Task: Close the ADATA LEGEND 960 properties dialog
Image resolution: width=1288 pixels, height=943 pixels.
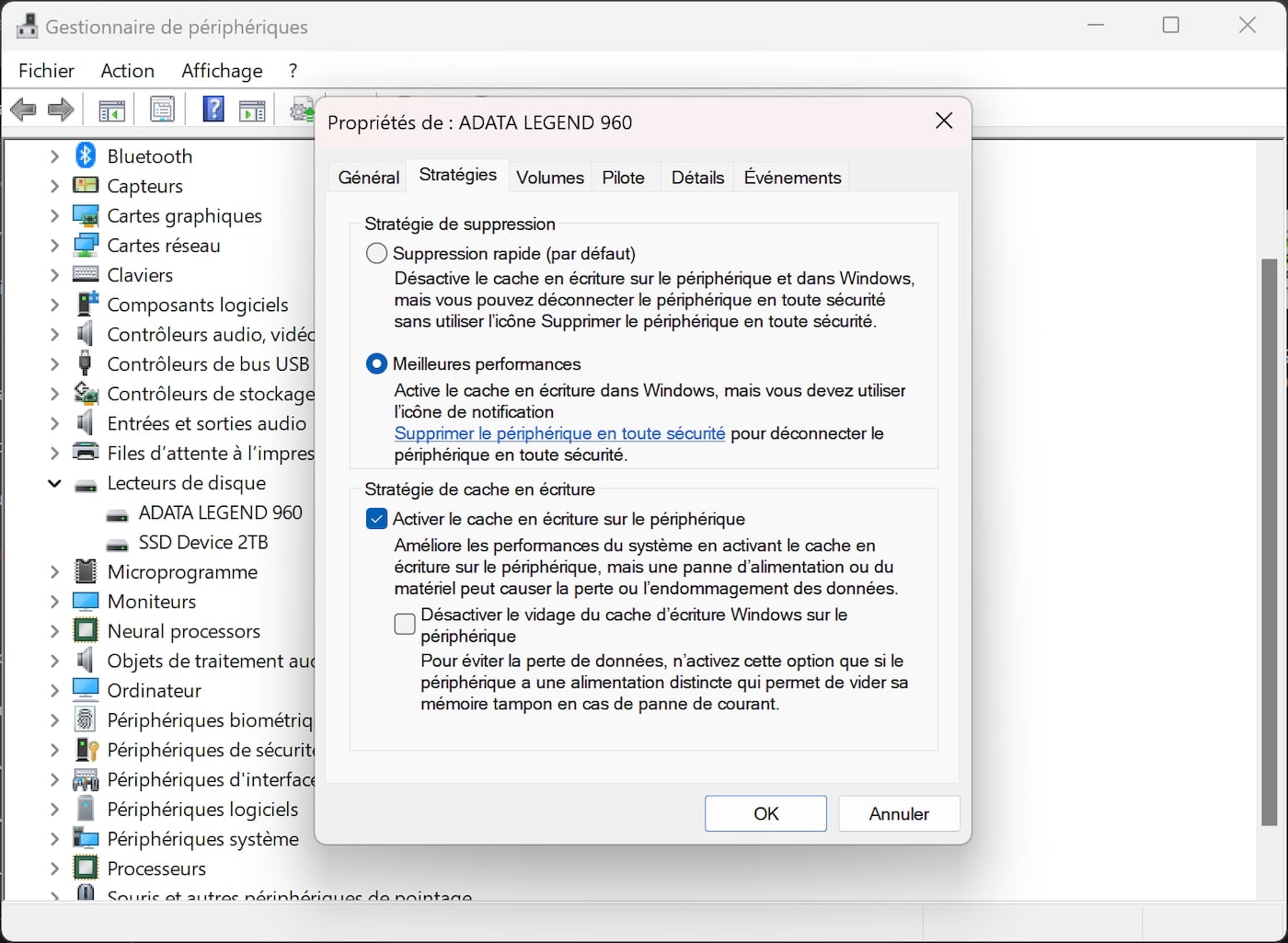Action: click(944, 121)
